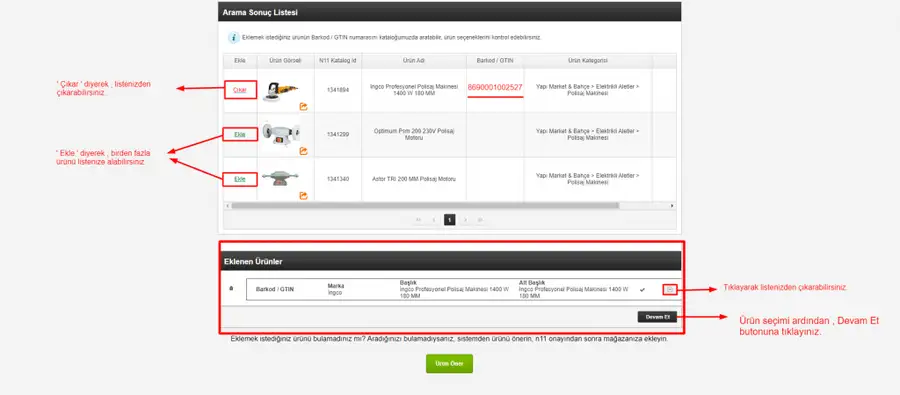Click the Ingco polisher product thumbnail
Image resolution: width=900 pixels, height=395 pixels.
[x=281, y=91]
